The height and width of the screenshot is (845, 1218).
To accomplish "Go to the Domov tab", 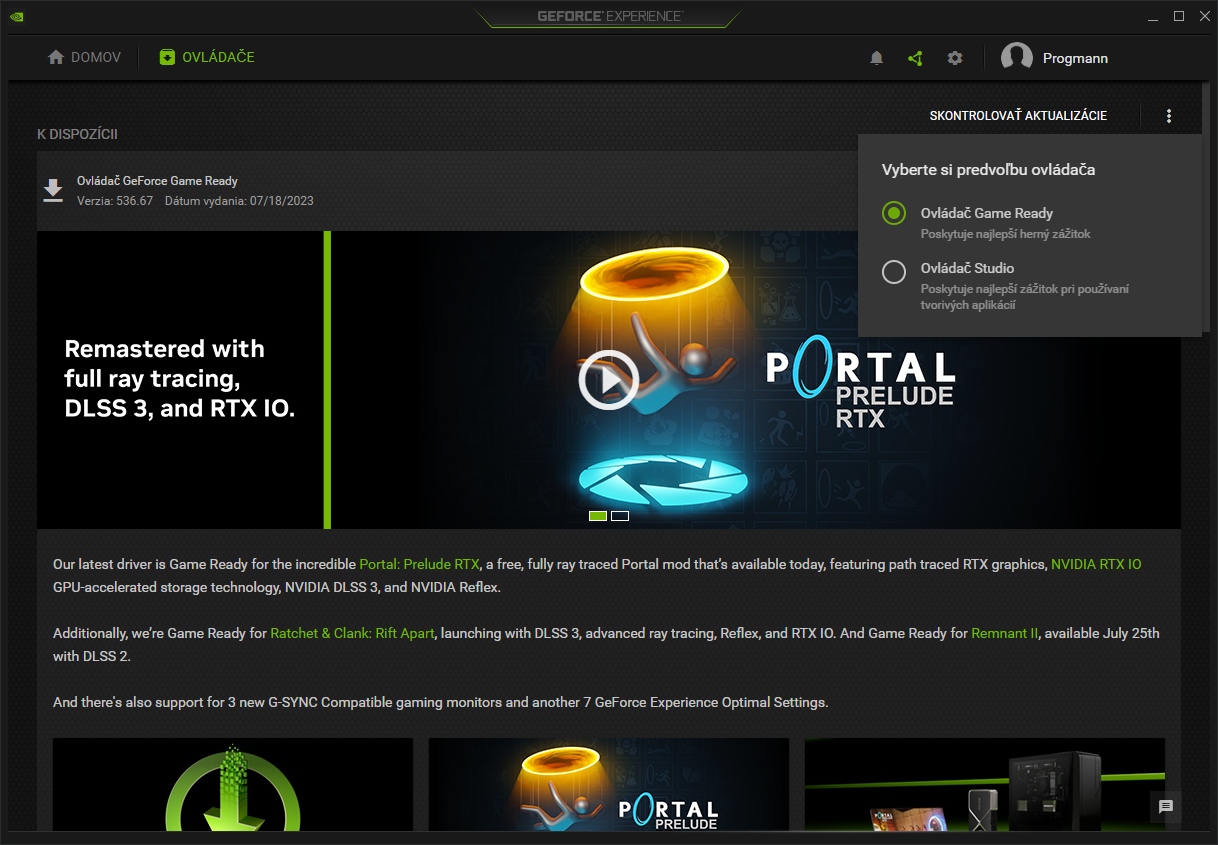I will pos(85,57).
